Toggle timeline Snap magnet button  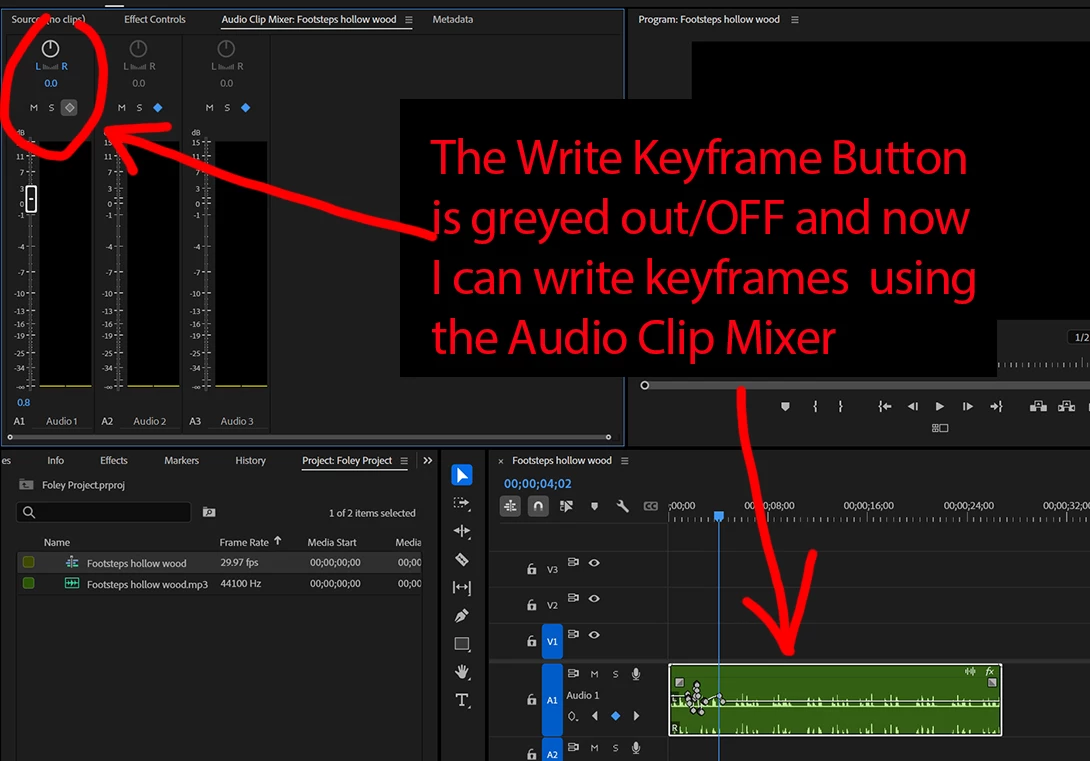[x=538, y=507]
